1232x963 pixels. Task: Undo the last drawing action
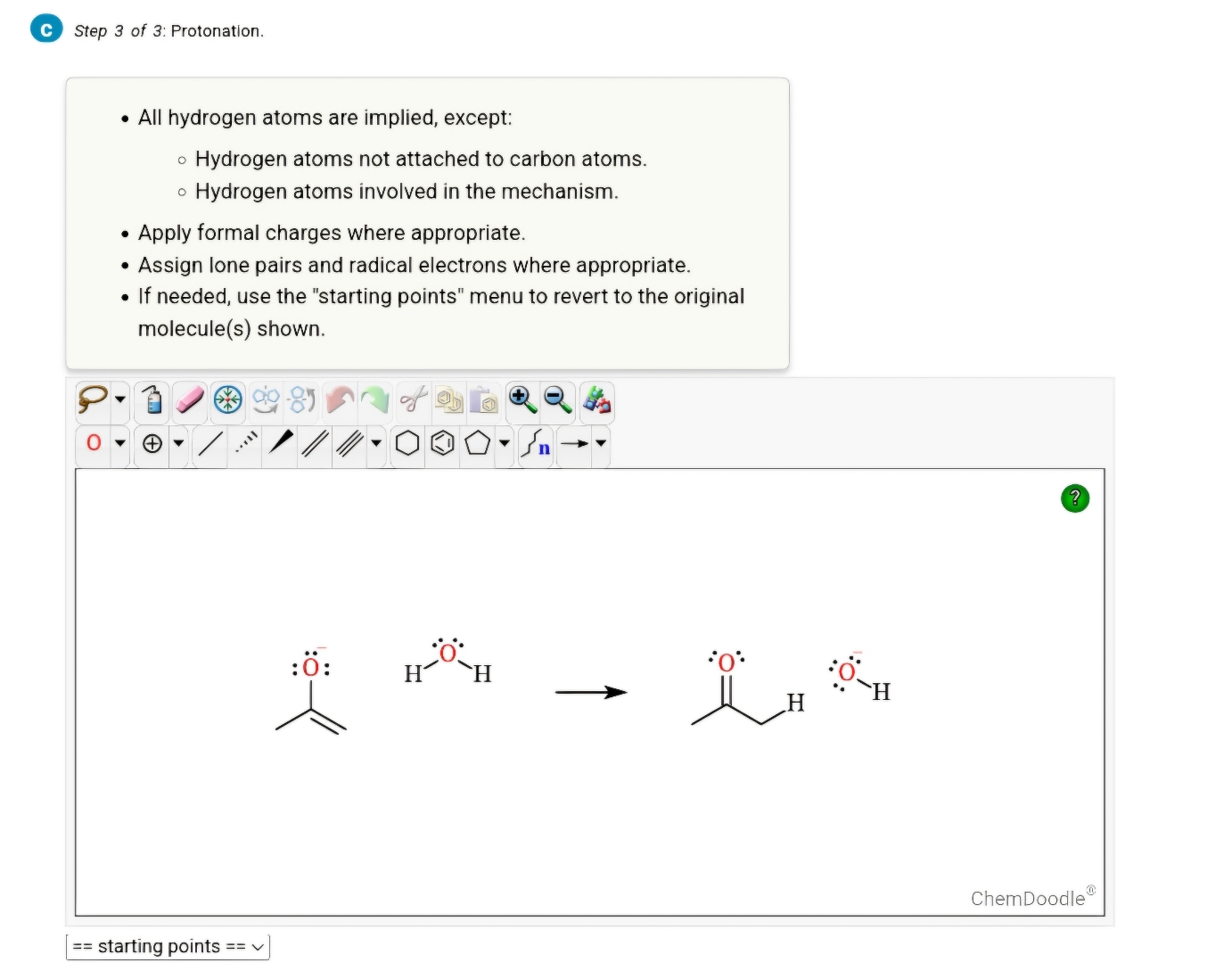[339, 400]
